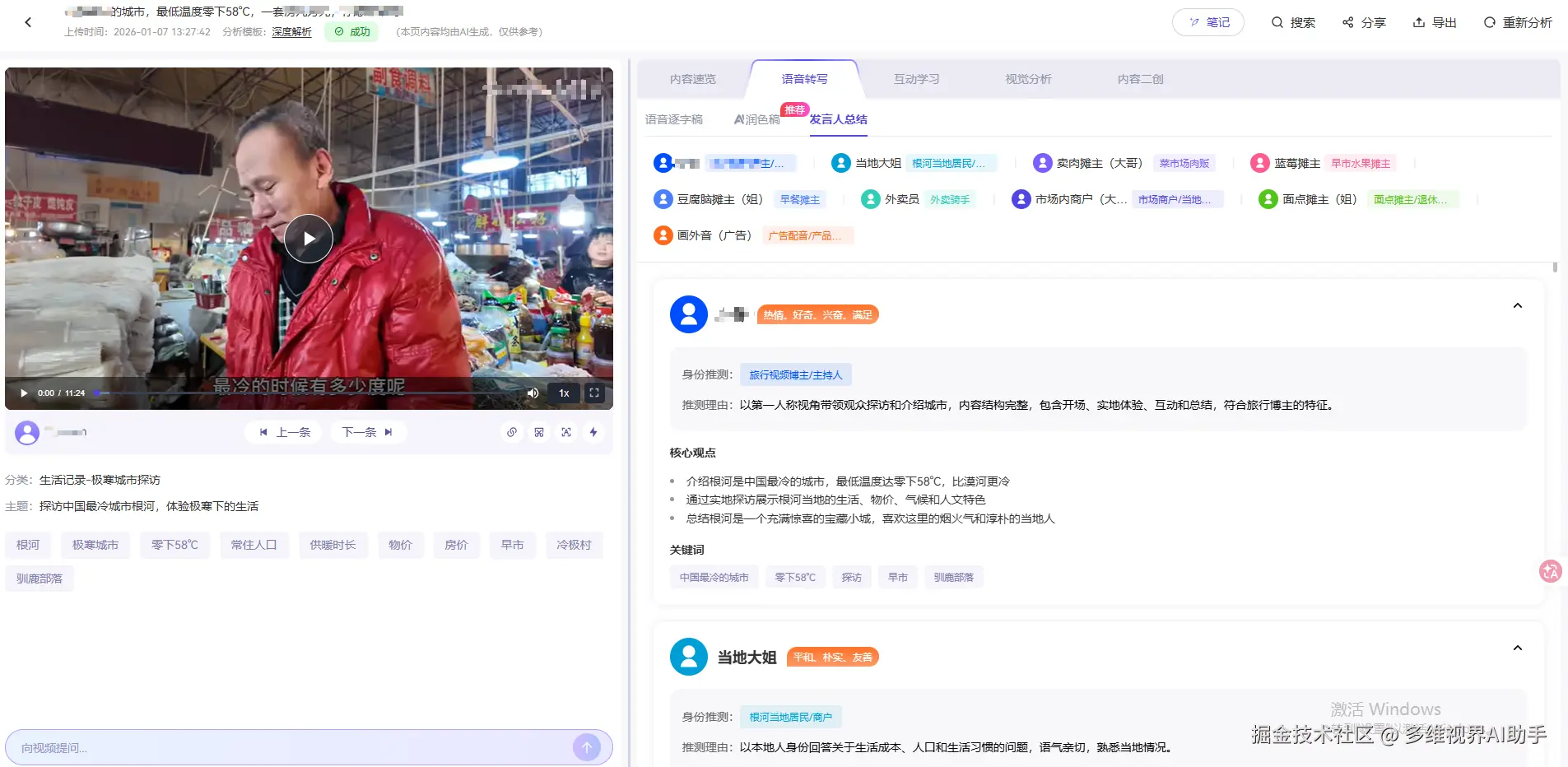Screen dimensions: 1568x767
Task: Toggle fullscreen playback mode
Action: tap(594, 393)
